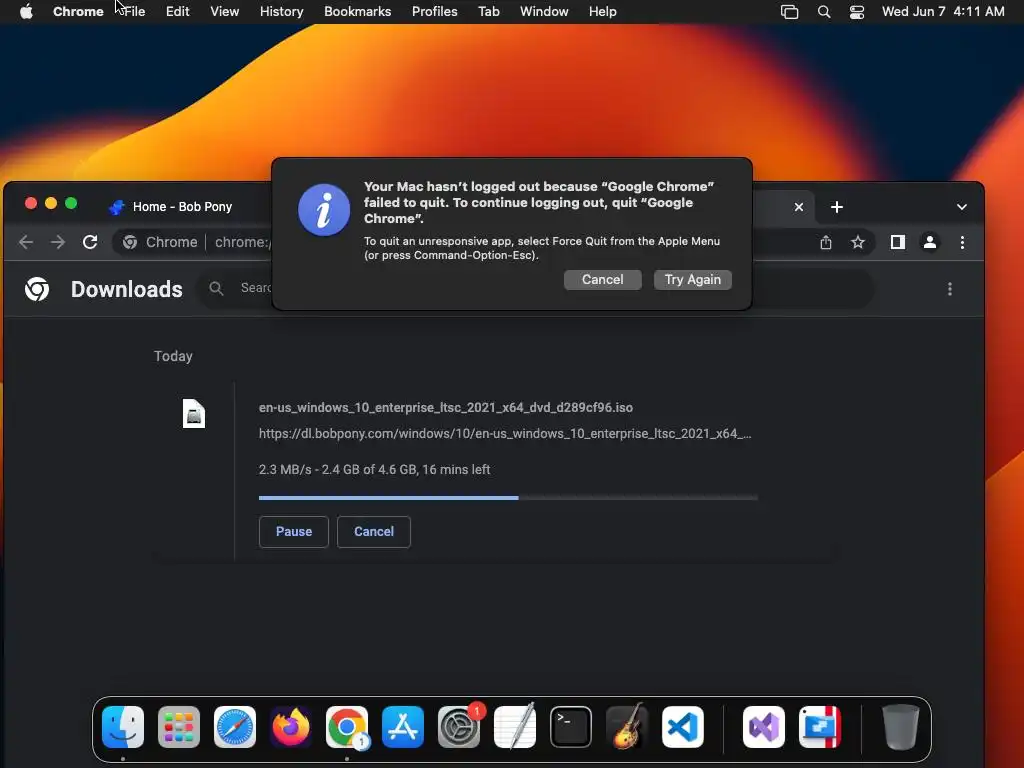Open the Apple menu
Viewport: 1024px width, 768px height.
click(x=26, y=11)
